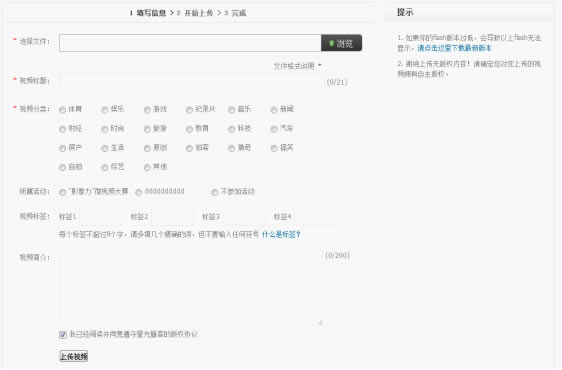The width and height of the screenshot is (562, 370).
Task: Choose the dddddddddd activity radio button
Action: pos(139,193)
